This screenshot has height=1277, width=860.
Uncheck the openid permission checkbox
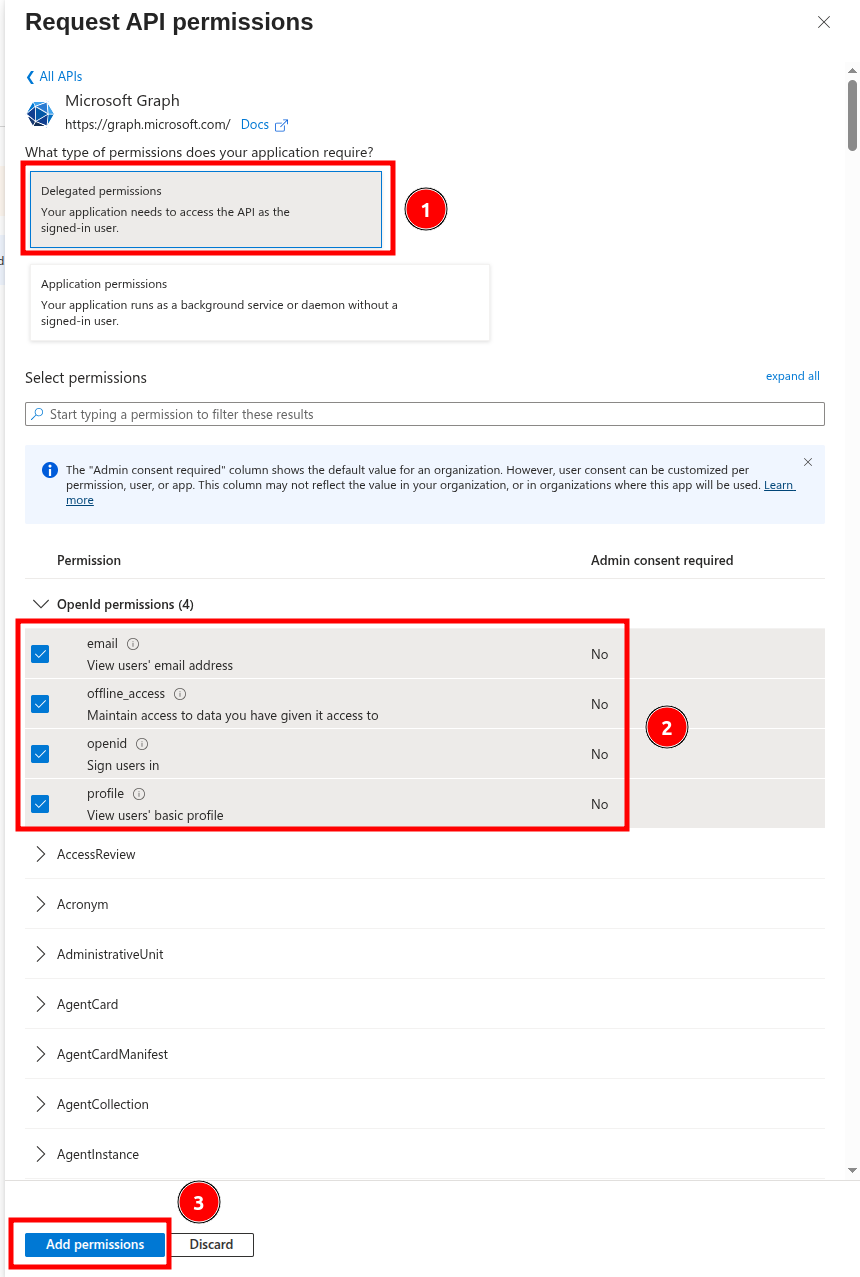(x=40, y=754)
